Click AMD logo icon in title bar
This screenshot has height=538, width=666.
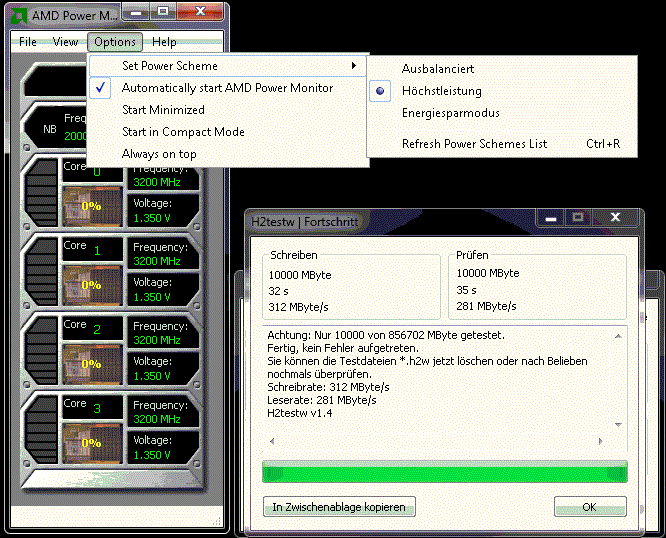(x=19, y=16)
